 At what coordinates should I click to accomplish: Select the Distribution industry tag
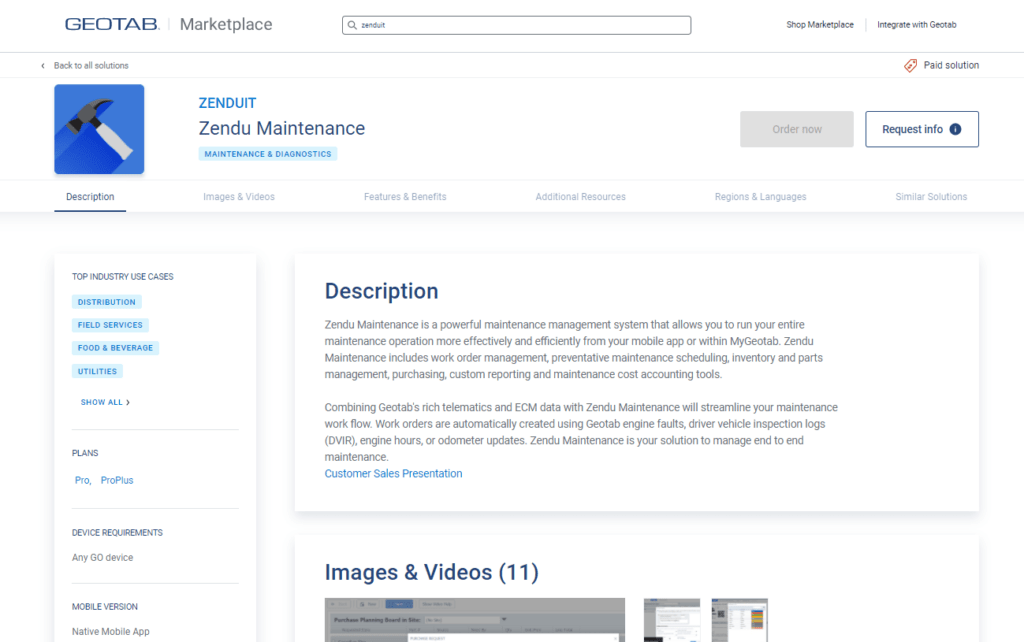click(x=107, y=302)
